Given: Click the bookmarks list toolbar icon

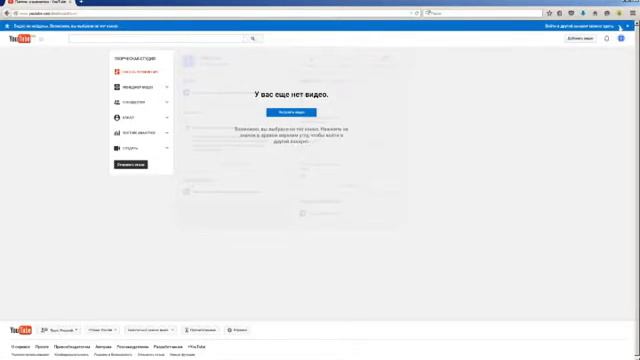Looking at the screenshot, I should click(x=560, y=13).
